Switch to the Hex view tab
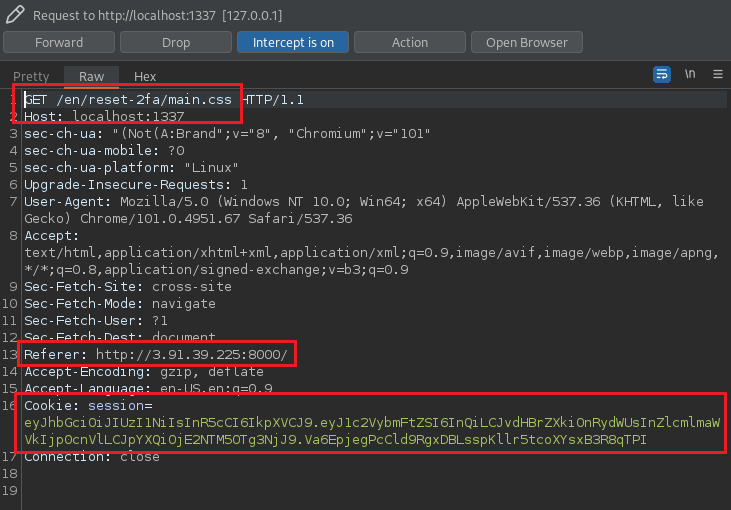 (x=145, y=76)
